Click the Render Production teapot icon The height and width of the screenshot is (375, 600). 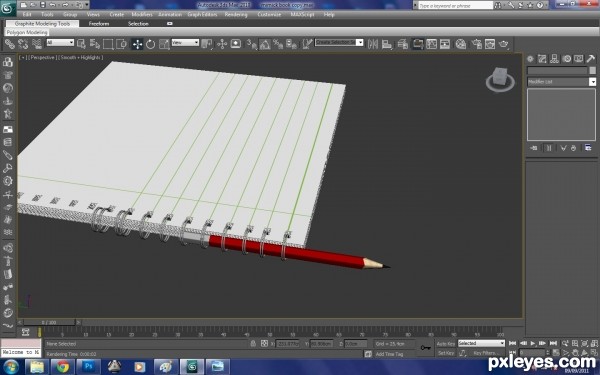[x=504, y=44]
